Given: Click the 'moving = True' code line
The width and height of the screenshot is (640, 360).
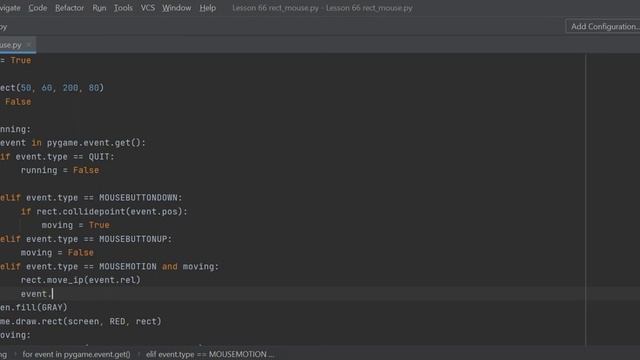Looking at the screenshot, I should [76, 225].
